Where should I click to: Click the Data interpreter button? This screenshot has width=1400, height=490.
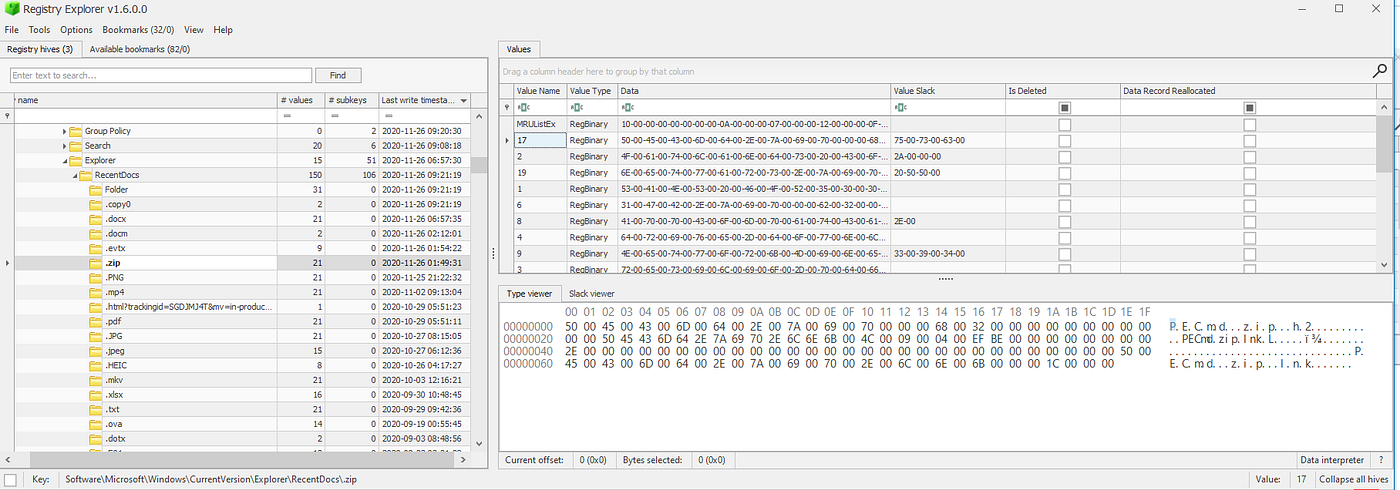click(1331, 460)
